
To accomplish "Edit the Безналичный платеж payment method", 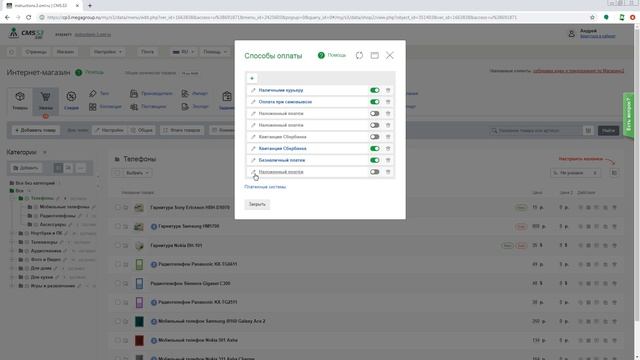I will [x=253, y=160].
